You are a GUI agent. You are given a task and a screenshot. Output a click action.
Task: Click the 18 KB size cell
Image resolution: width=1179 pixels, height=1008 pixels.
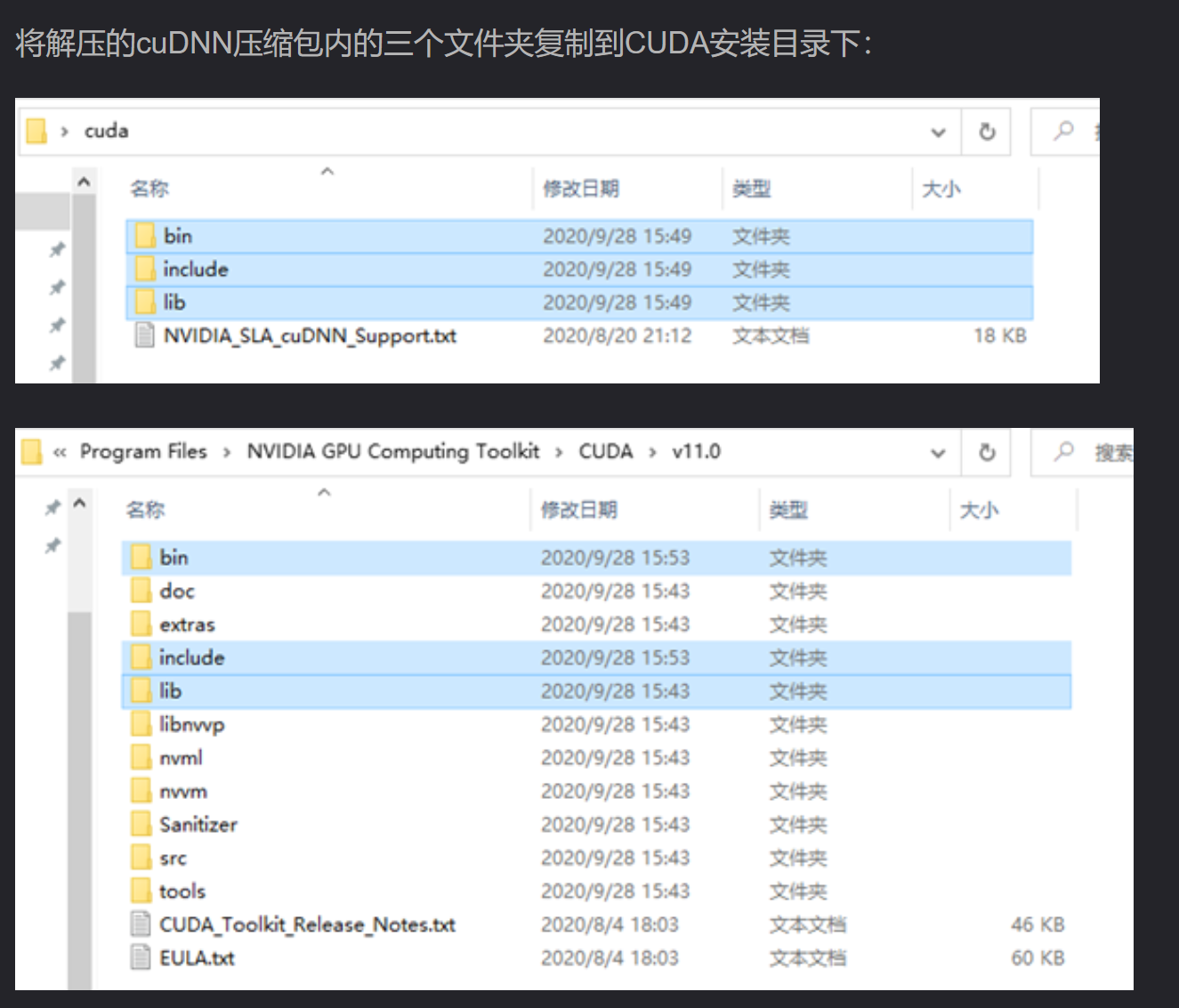point(999,335)
